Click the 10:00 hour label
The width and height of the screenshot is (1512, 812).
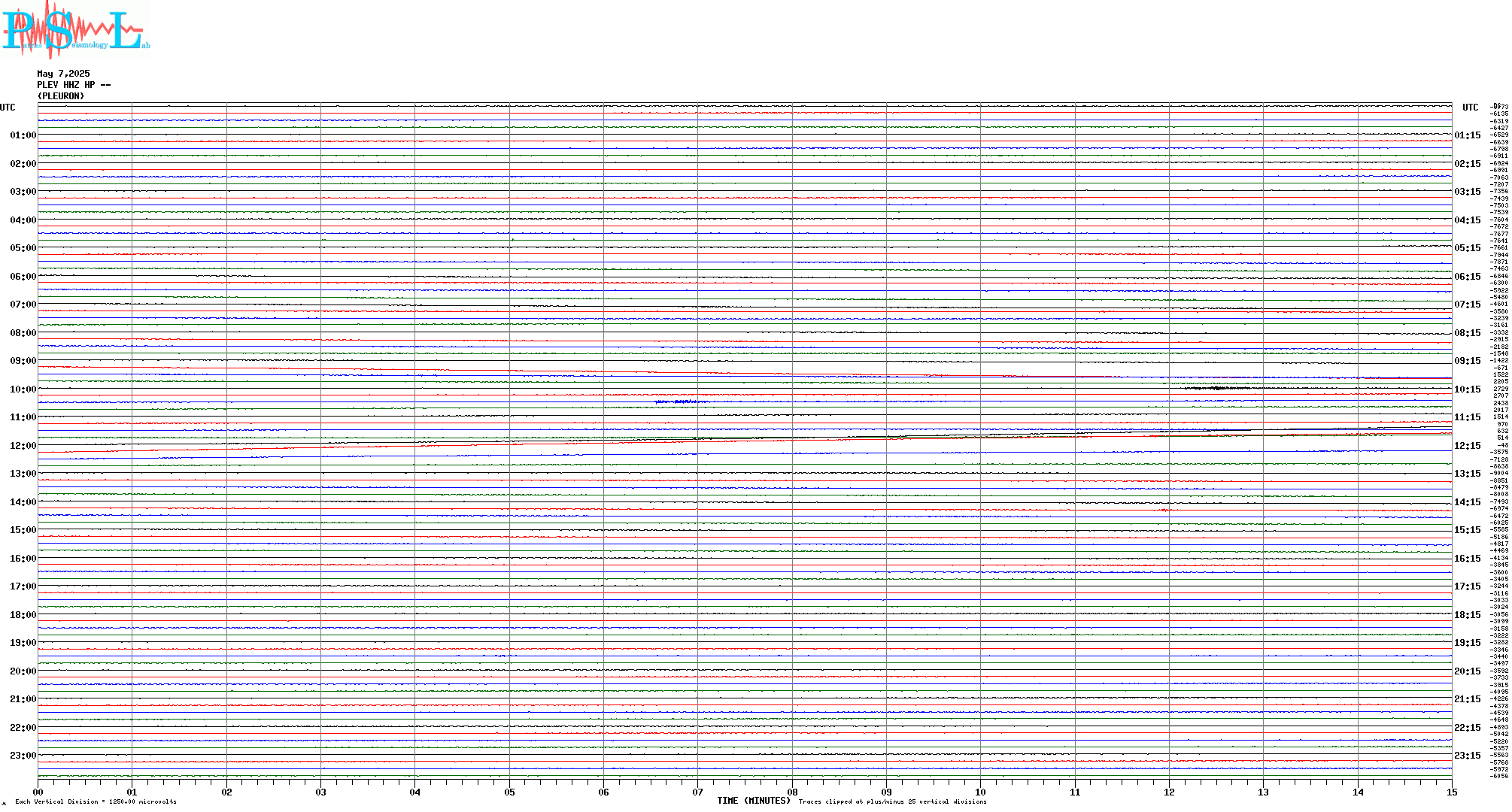tap(23, 389)
